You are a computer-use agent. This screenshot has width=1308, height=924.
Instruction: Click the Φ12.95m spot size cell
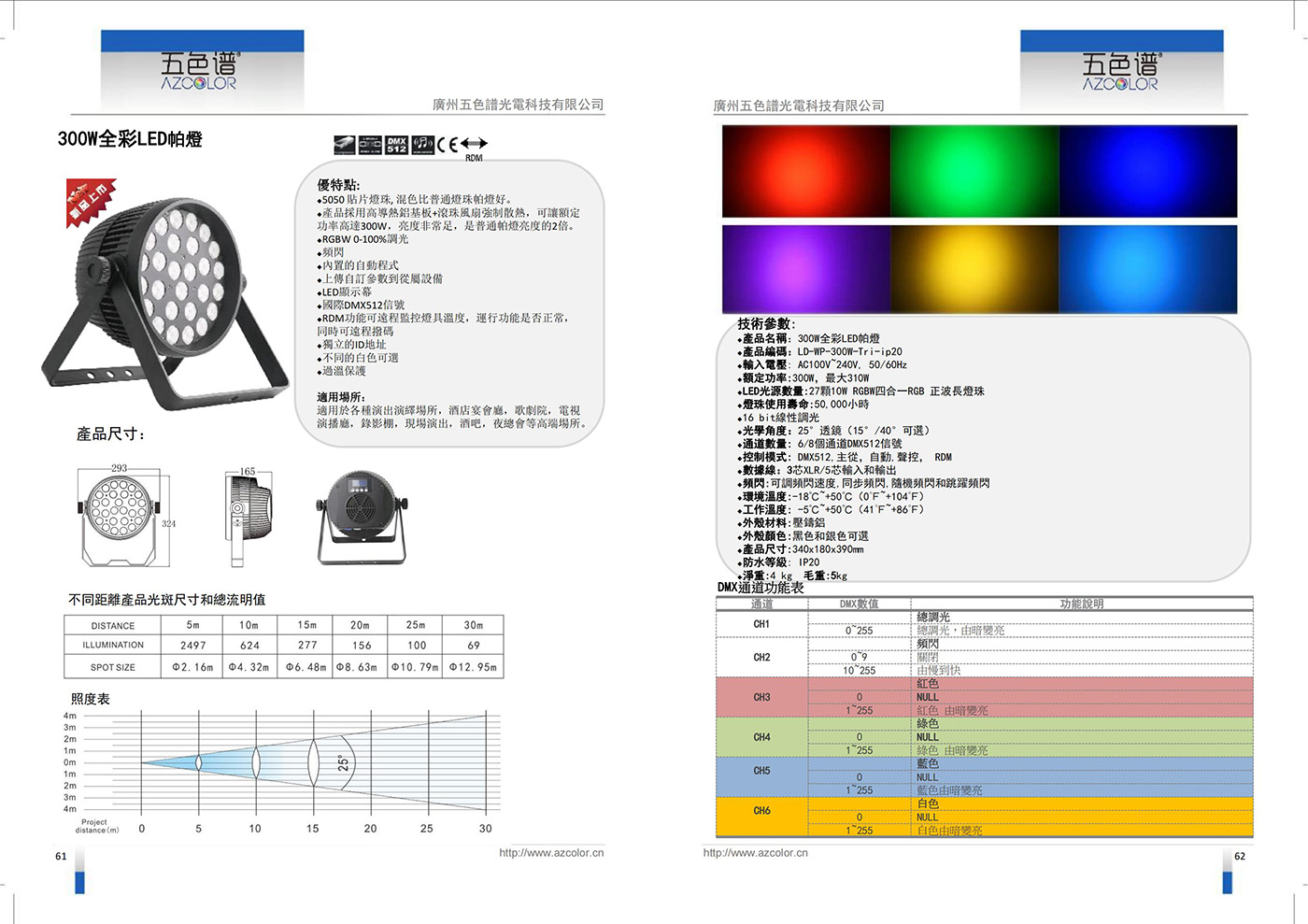tap(474, 667)
